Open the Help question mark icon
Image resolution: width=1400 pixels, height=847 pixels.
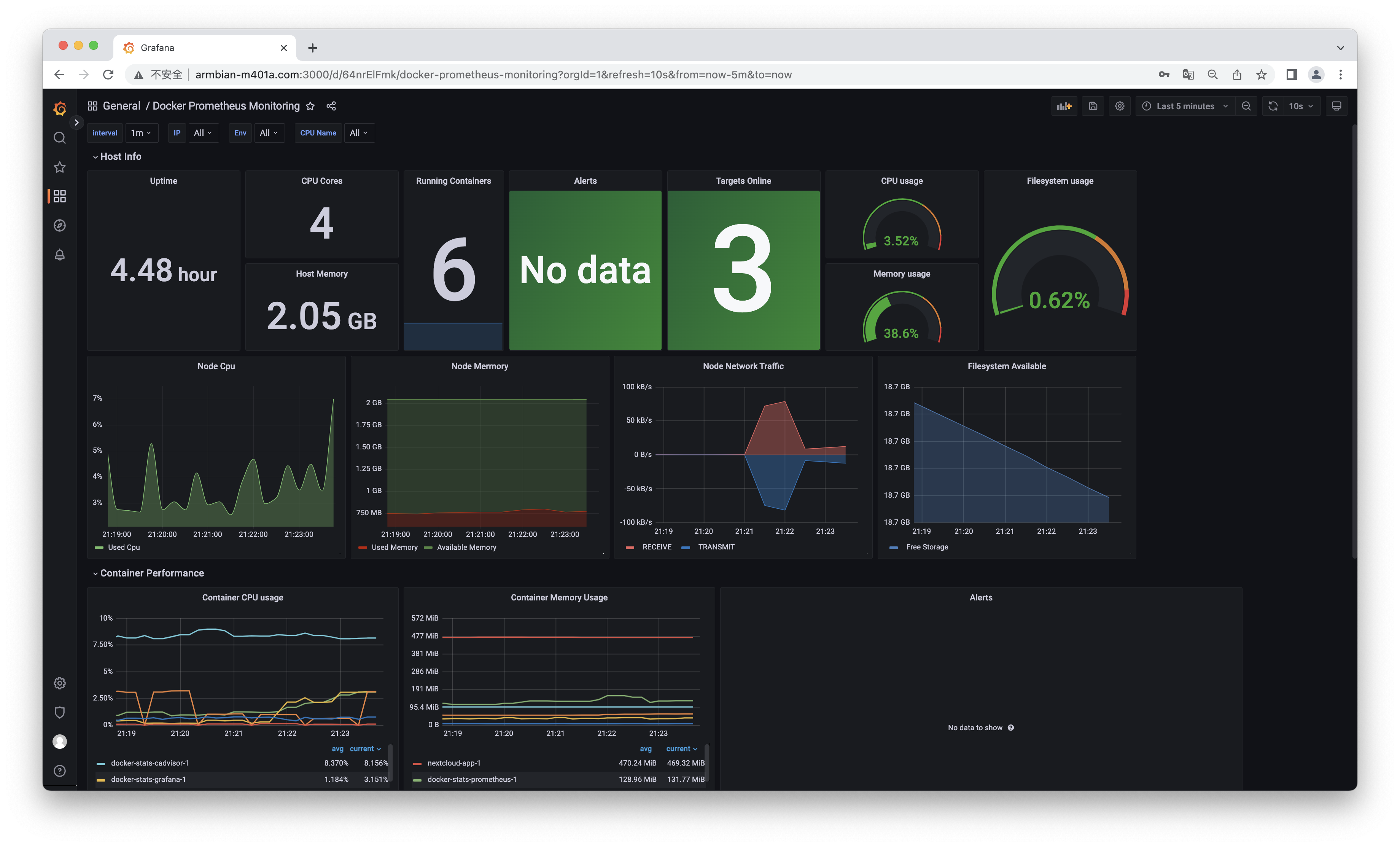pyautogui.click(x=60, y=771)
